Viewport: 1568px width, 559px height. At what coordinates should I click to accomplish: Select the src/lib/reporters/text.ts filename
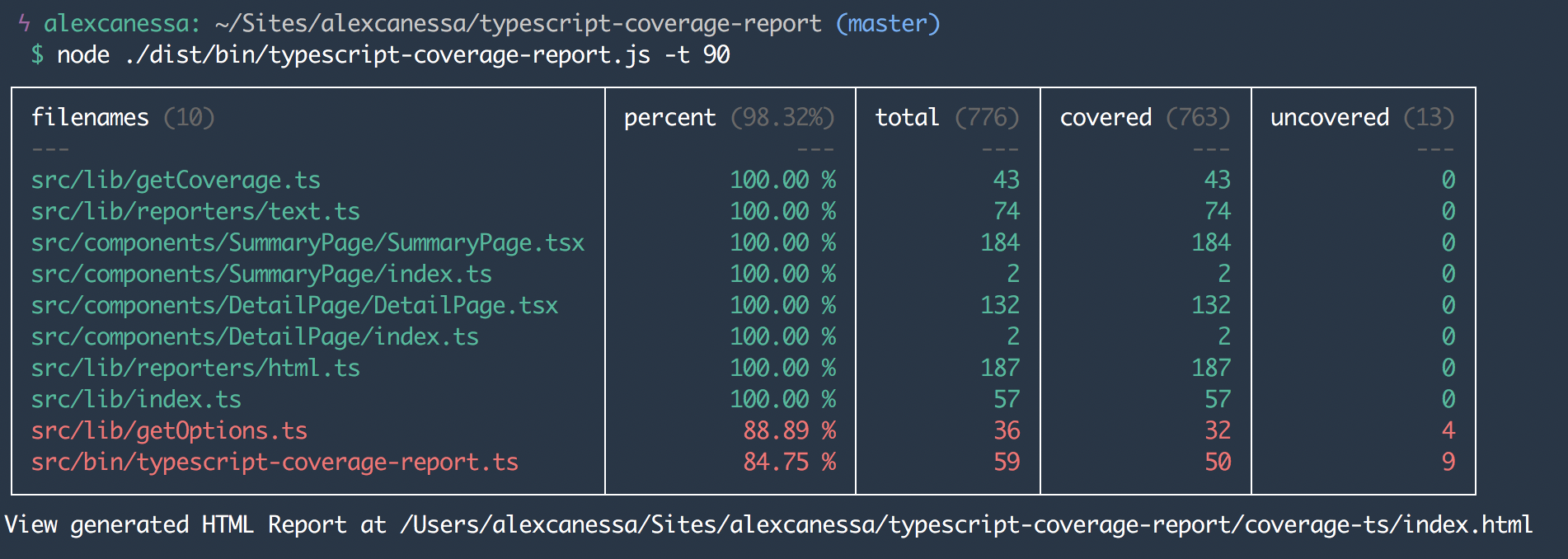pyautogui.click(x=195, y=212)
